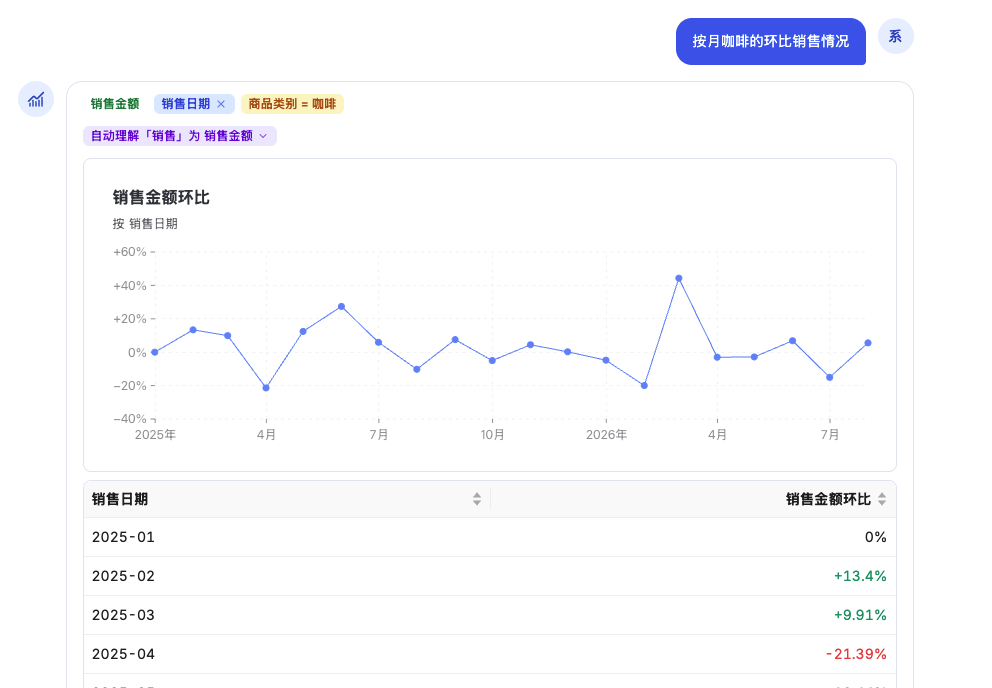Screen dimensions: 992x688
Task: Click the 销售日期 column header
Action: tap(120, 499)
